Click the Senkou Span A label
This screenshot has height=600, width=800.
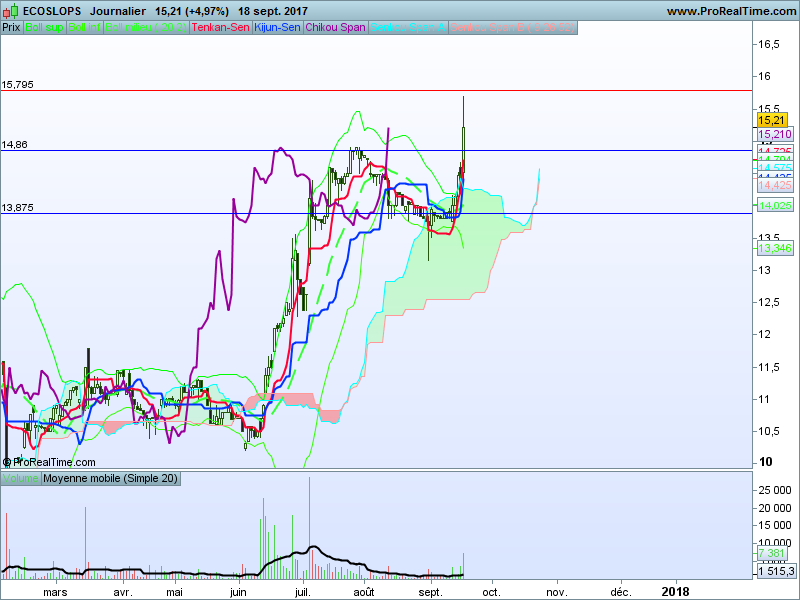[x=408, y=28]
